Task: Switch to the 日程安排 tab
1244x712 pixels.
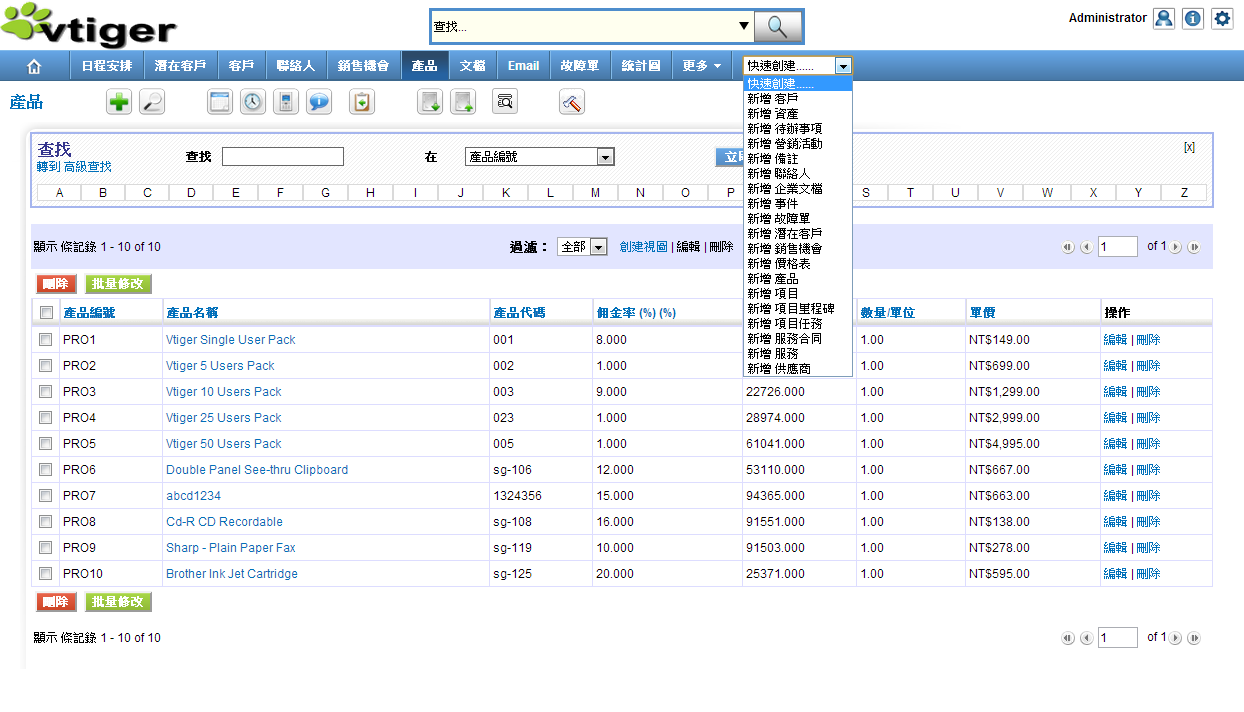Action: pyautogui.click(x=107, y=66)
